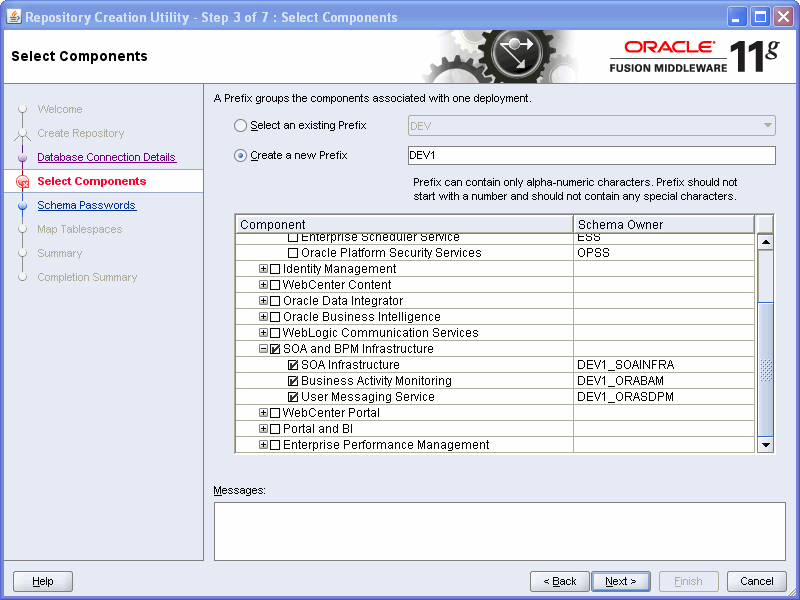Uncheck the User Messaging Service checkbox
Viewport: 800px width, 600px height.
[293, 397]
